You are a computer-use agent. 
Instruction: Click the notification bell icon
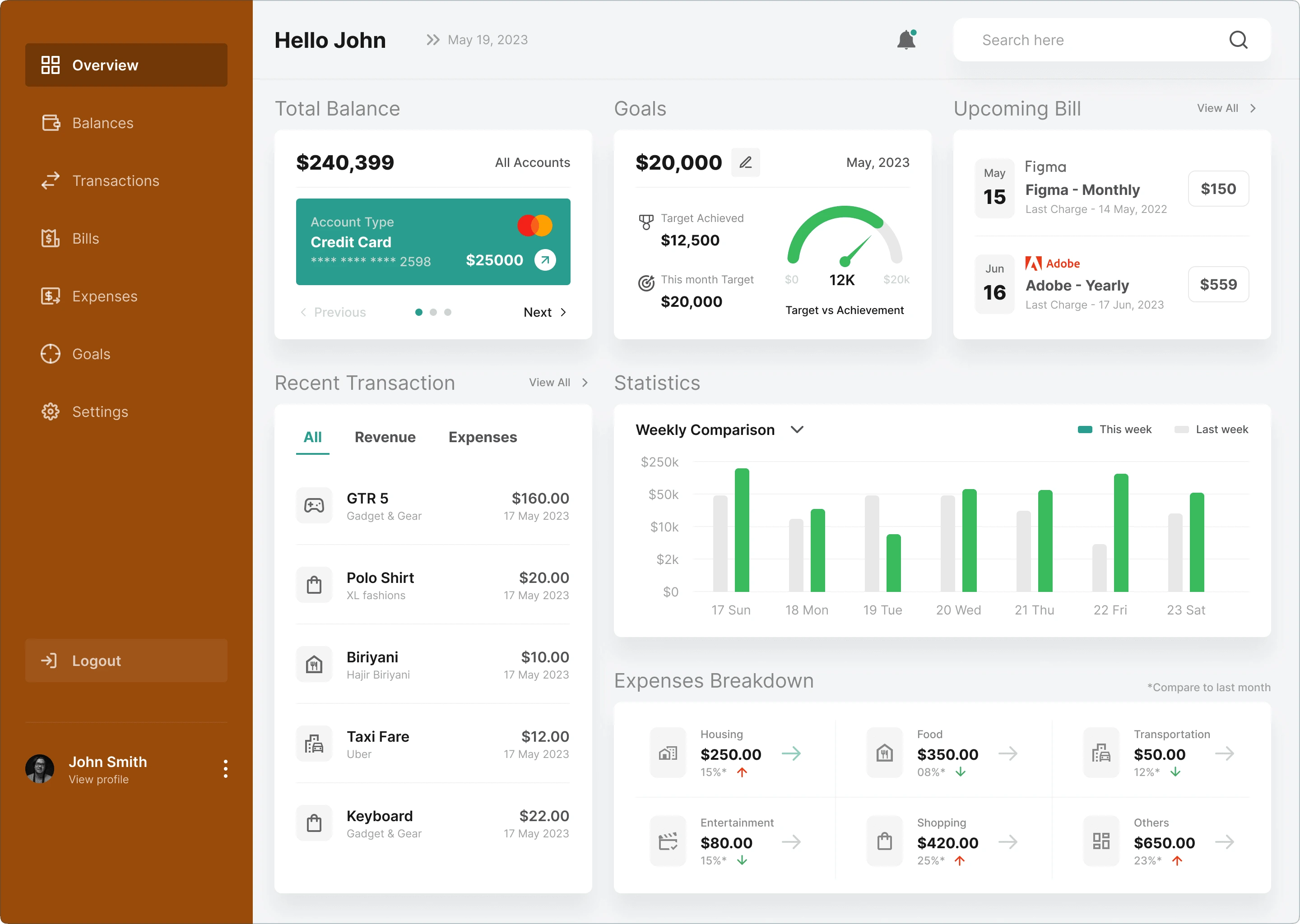(x=906, y=40)
